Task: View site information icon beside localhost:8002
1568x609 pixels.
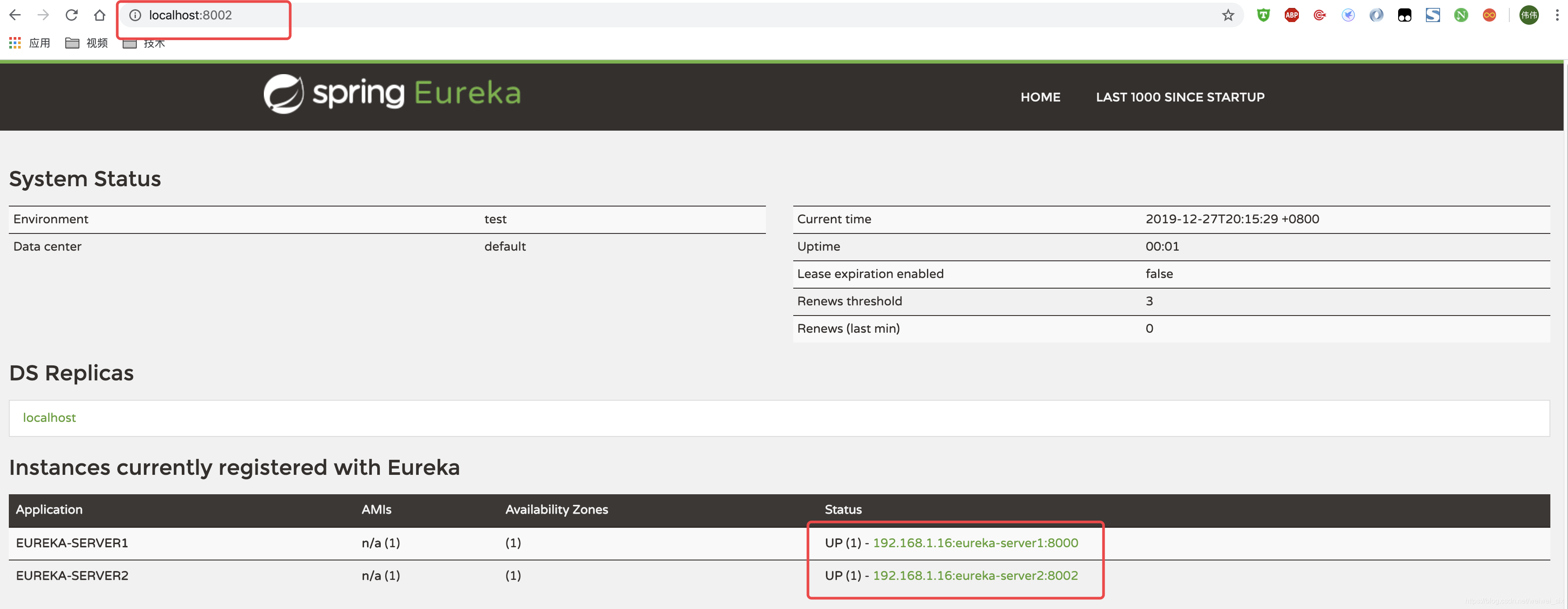Action: (135, 15)
